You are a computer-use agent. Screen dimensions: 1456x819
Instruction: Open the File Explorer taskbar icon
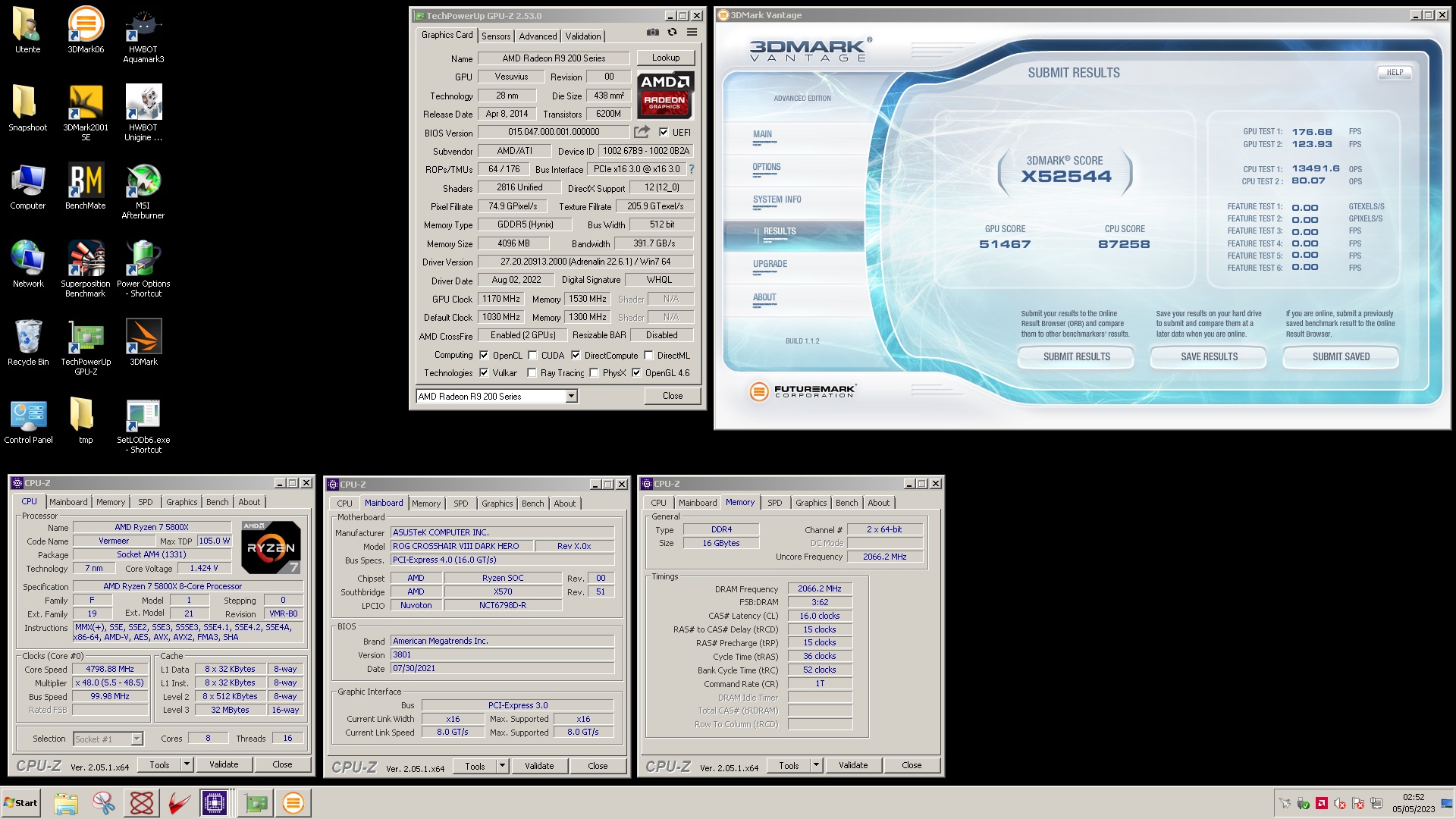tap(66, 803)
